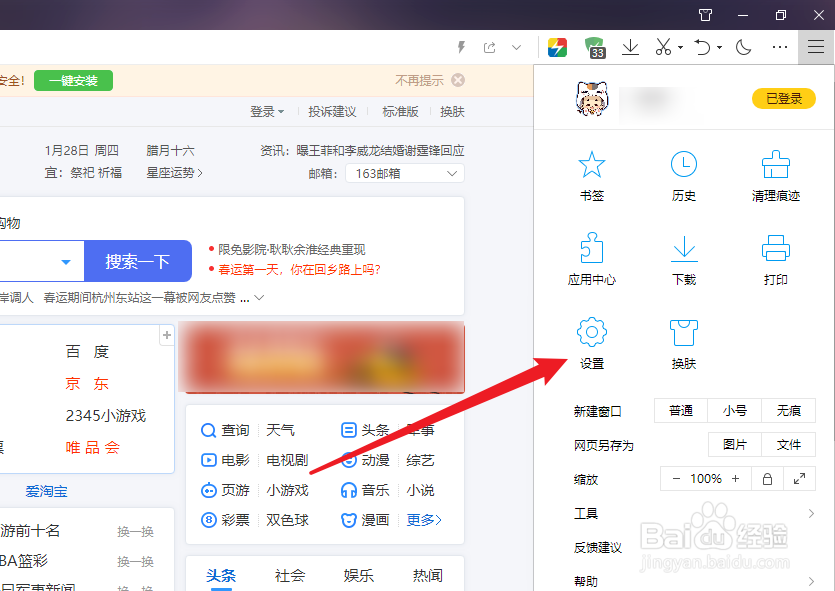Expand the undo dropdown arrow

(x=719, y=47)
